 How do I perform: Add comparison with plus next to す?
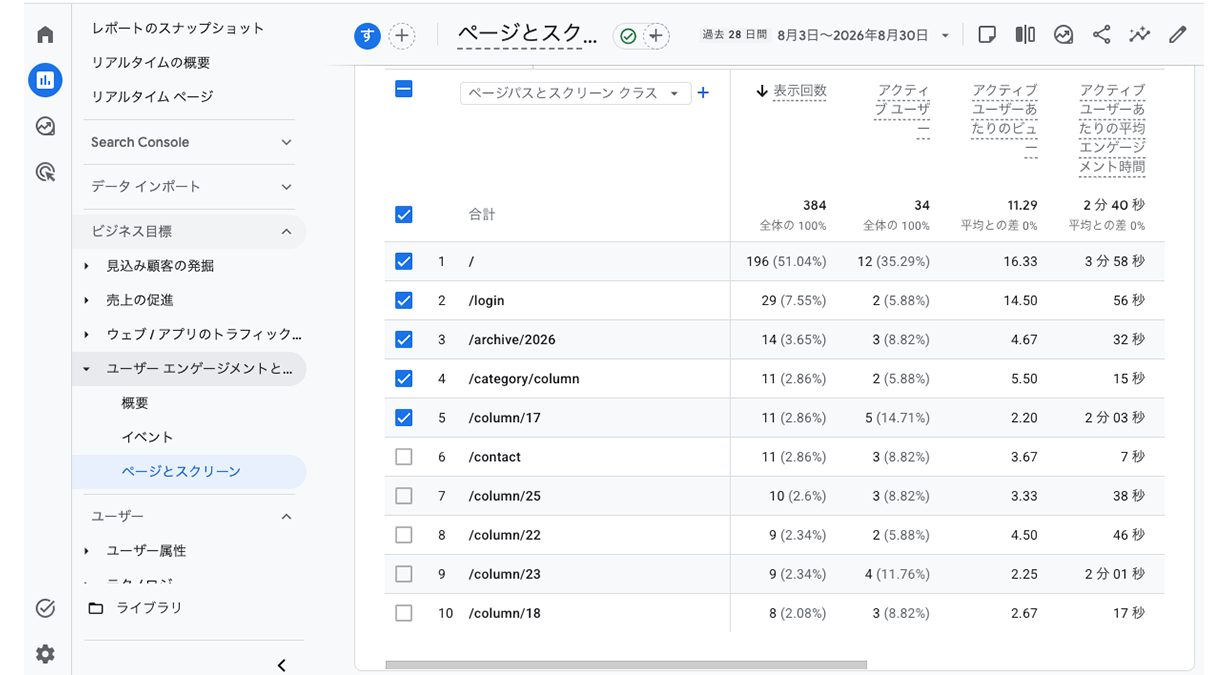401,37
